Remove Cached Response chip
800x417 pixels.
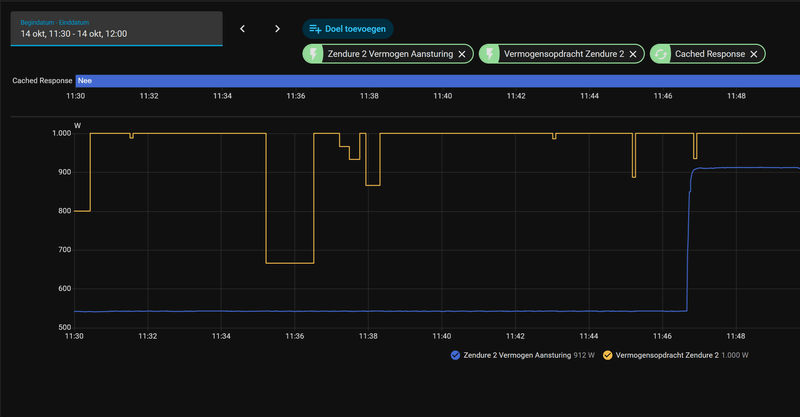(754, 54)
